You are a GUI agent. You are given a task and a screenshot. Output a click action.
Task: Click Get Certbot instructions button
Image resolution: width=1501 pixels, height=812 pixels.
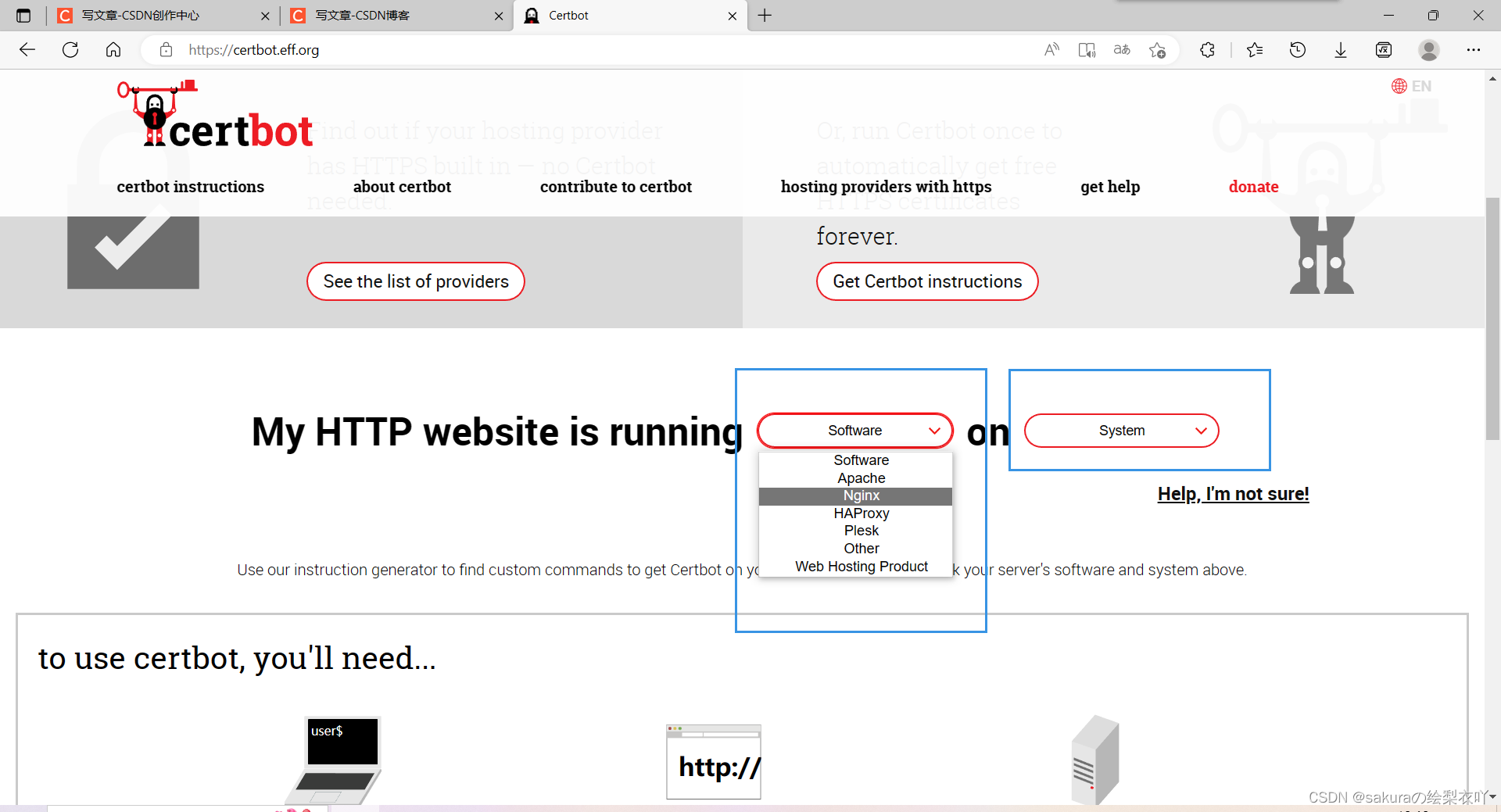pyautogui.click(x=927, y=281)
